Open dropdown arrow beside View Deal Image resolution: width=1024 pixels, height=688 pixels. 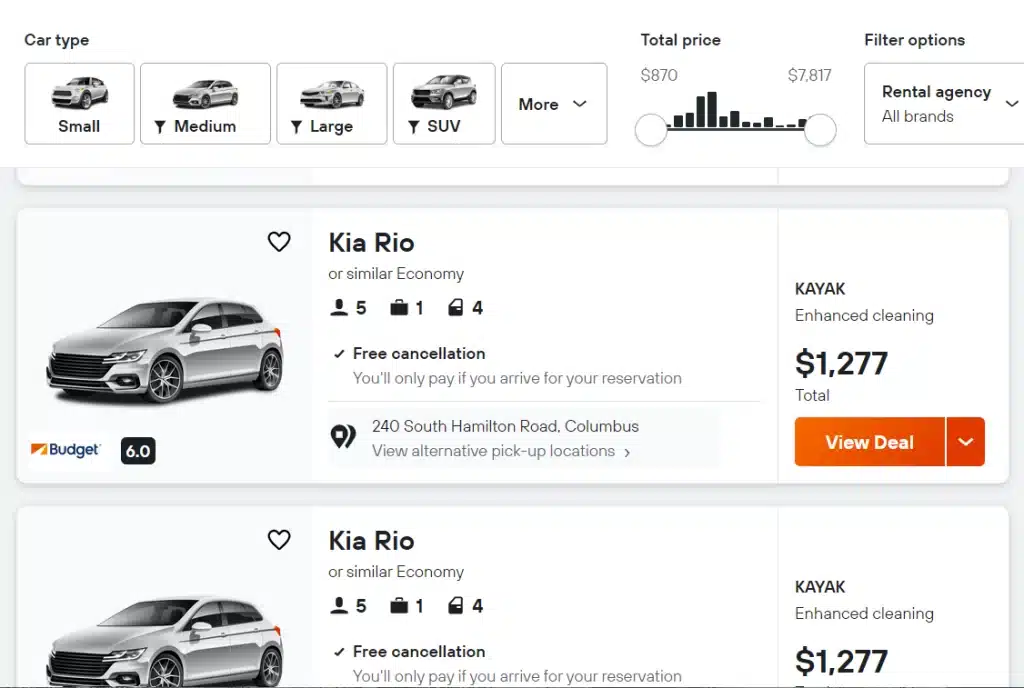[965, 442]
